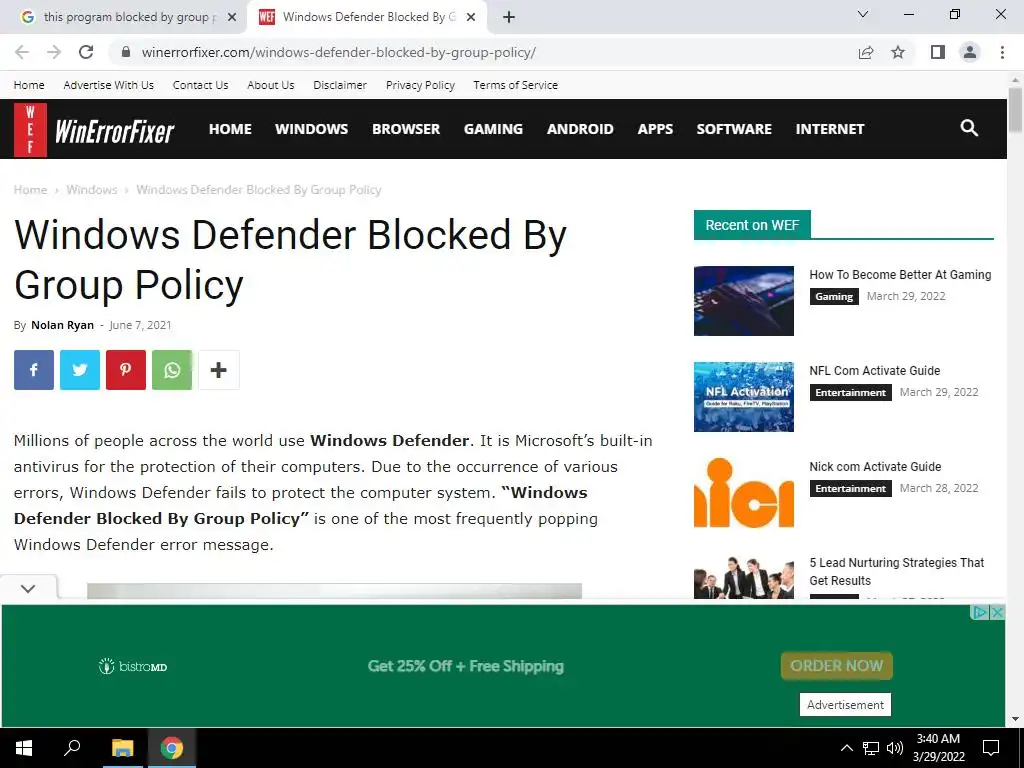Share article via WhatsApp
1024x768 pixels.
(172, 370)
